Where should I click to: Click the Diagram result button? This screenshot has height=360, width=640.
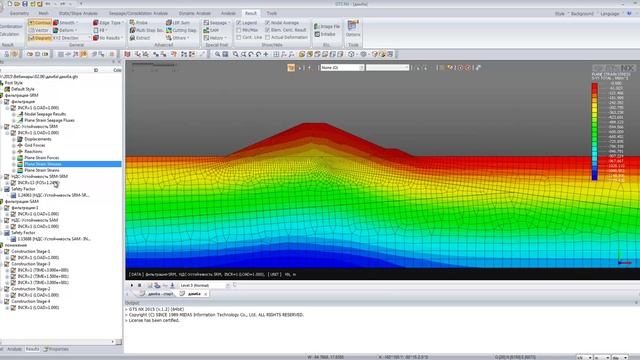(x=40, y=38)
